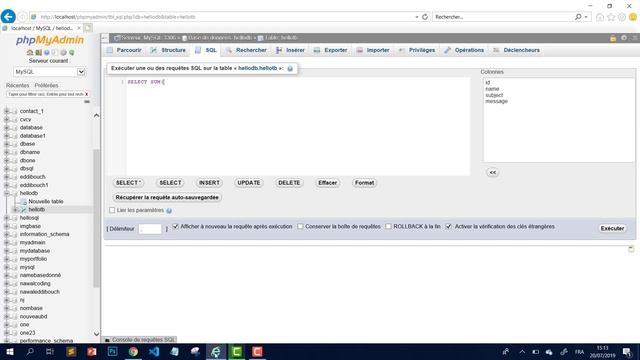This screenshot has height=360, width=640.
Task: Enable ROLLBACK à la fin checkbox
Action: tap(388, 226)
